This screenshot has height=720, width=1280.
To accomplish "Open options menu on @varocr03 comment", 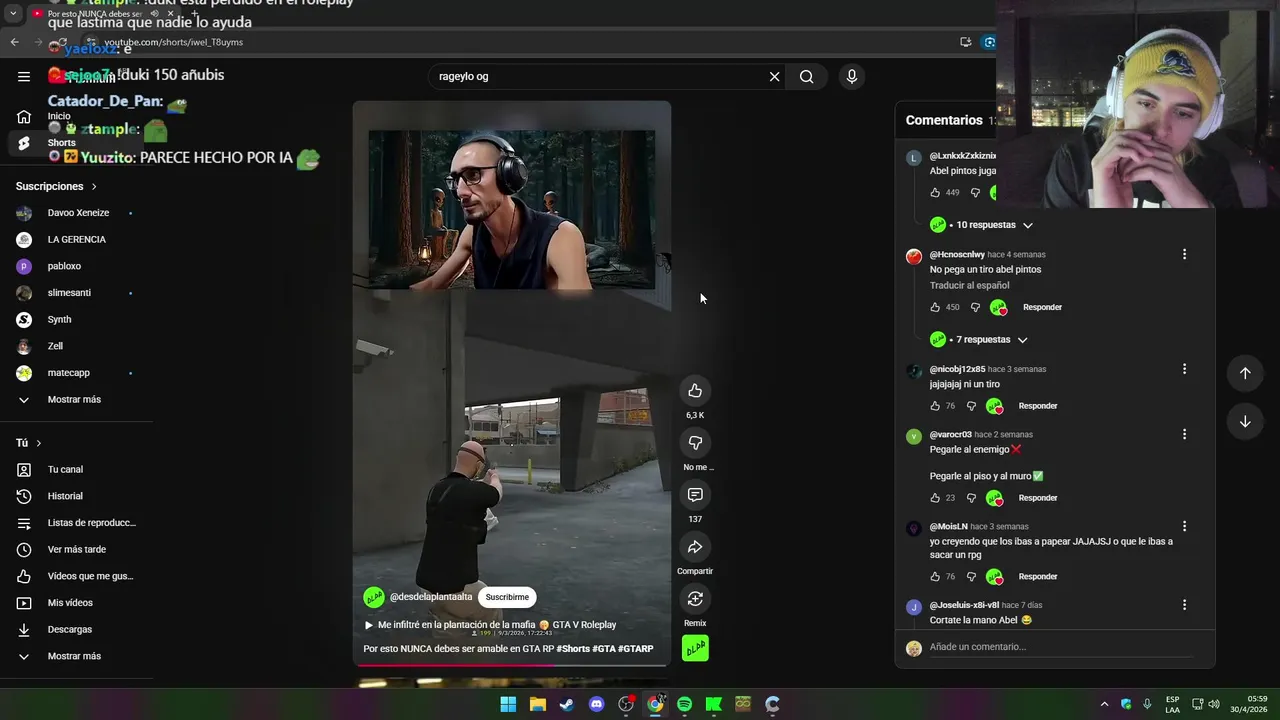I will click(x=1184, y=434).
